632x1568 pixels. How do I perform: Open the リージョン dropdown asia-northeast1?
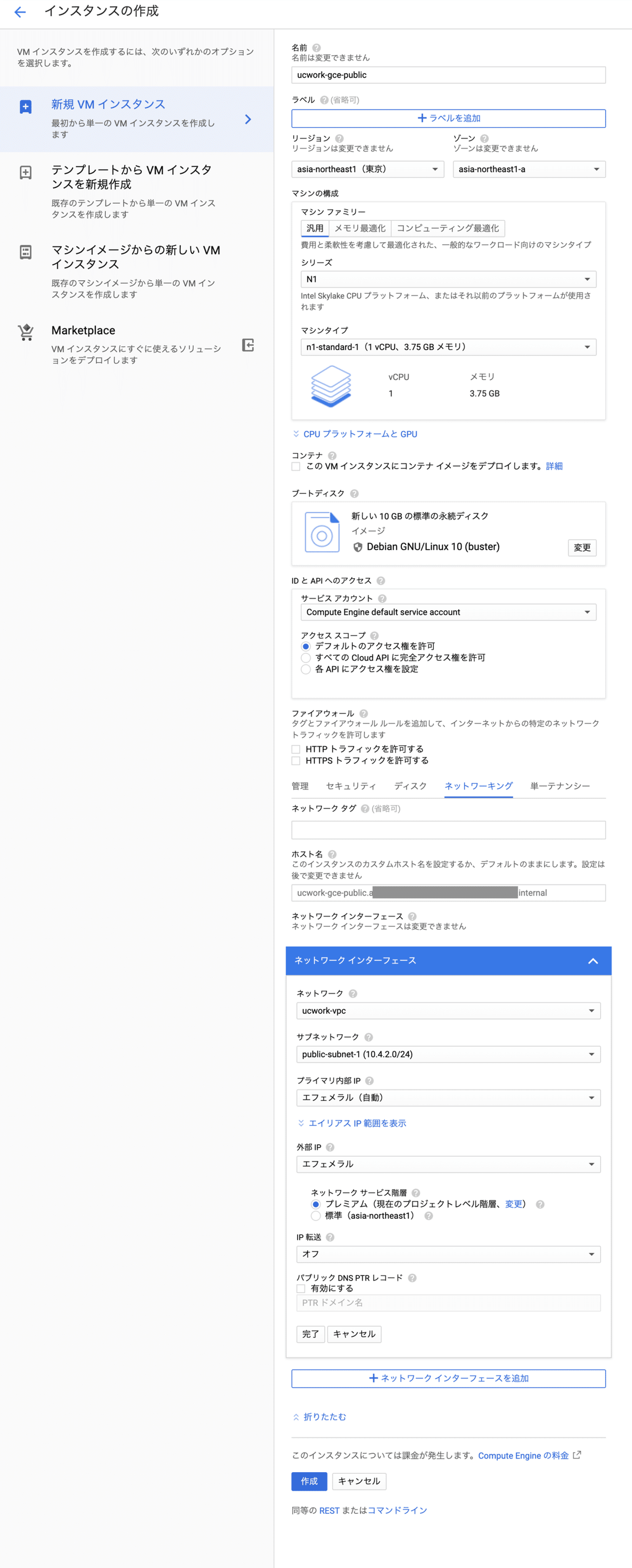pyautogui.click(x=368, y=169)
